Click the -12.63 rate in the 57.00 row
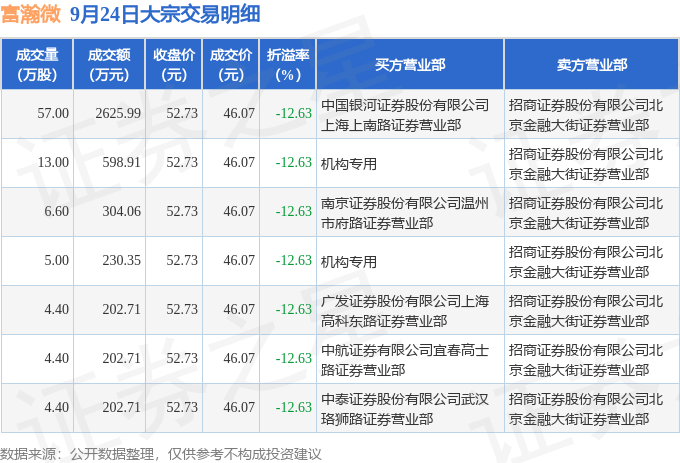This screenshot has width=680, height=463. coord(294,114)
